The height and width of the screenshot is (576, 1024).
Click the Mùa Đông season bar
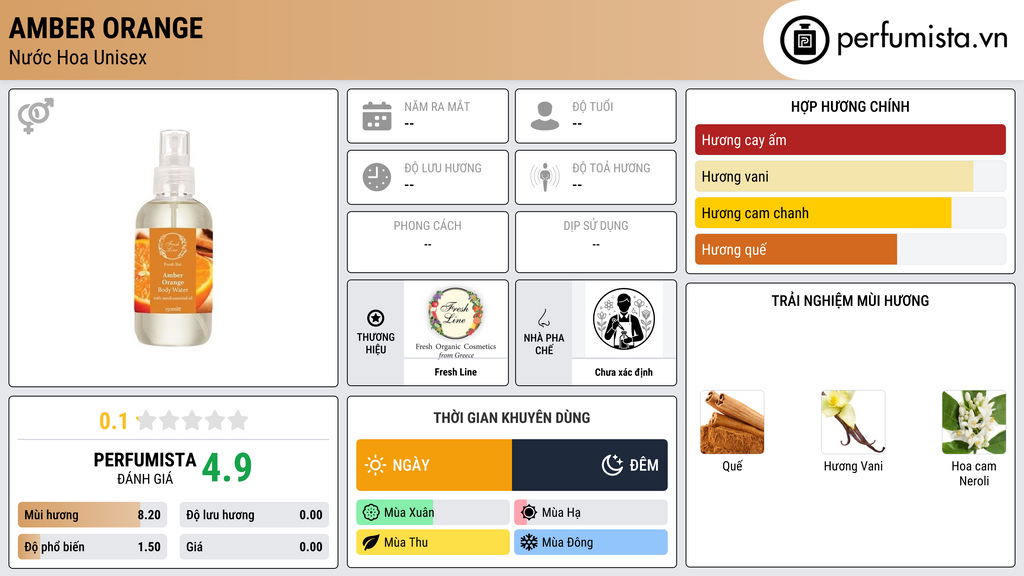pos(591,542)
